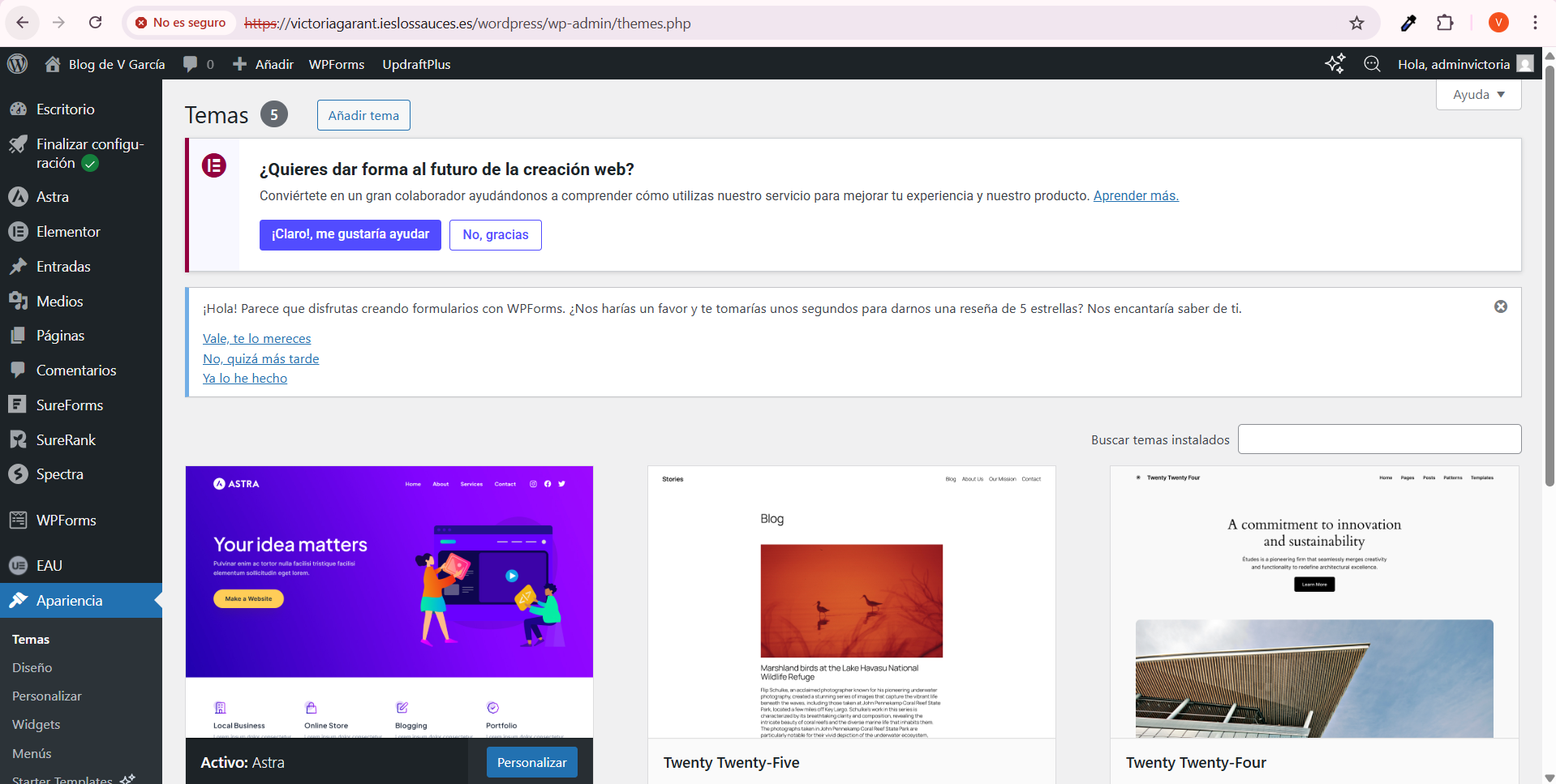
Task: Open Elementor in the sidebar menu
Action: point(68,232)
